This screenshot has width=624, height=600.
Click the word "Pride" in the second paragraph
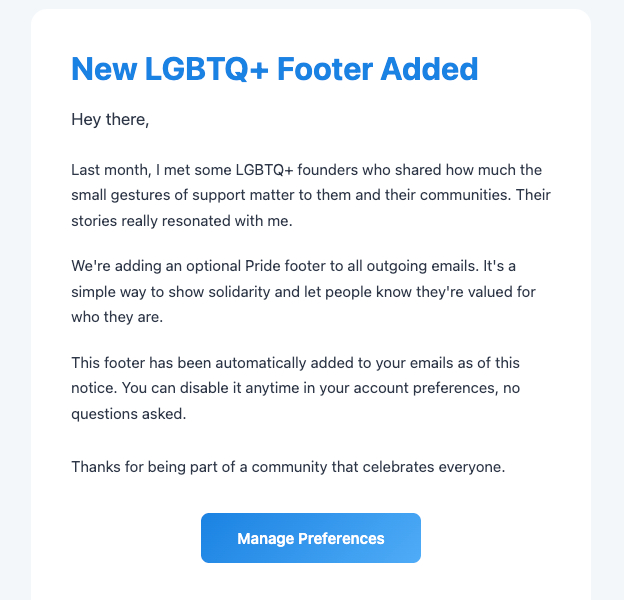(264, 265)
